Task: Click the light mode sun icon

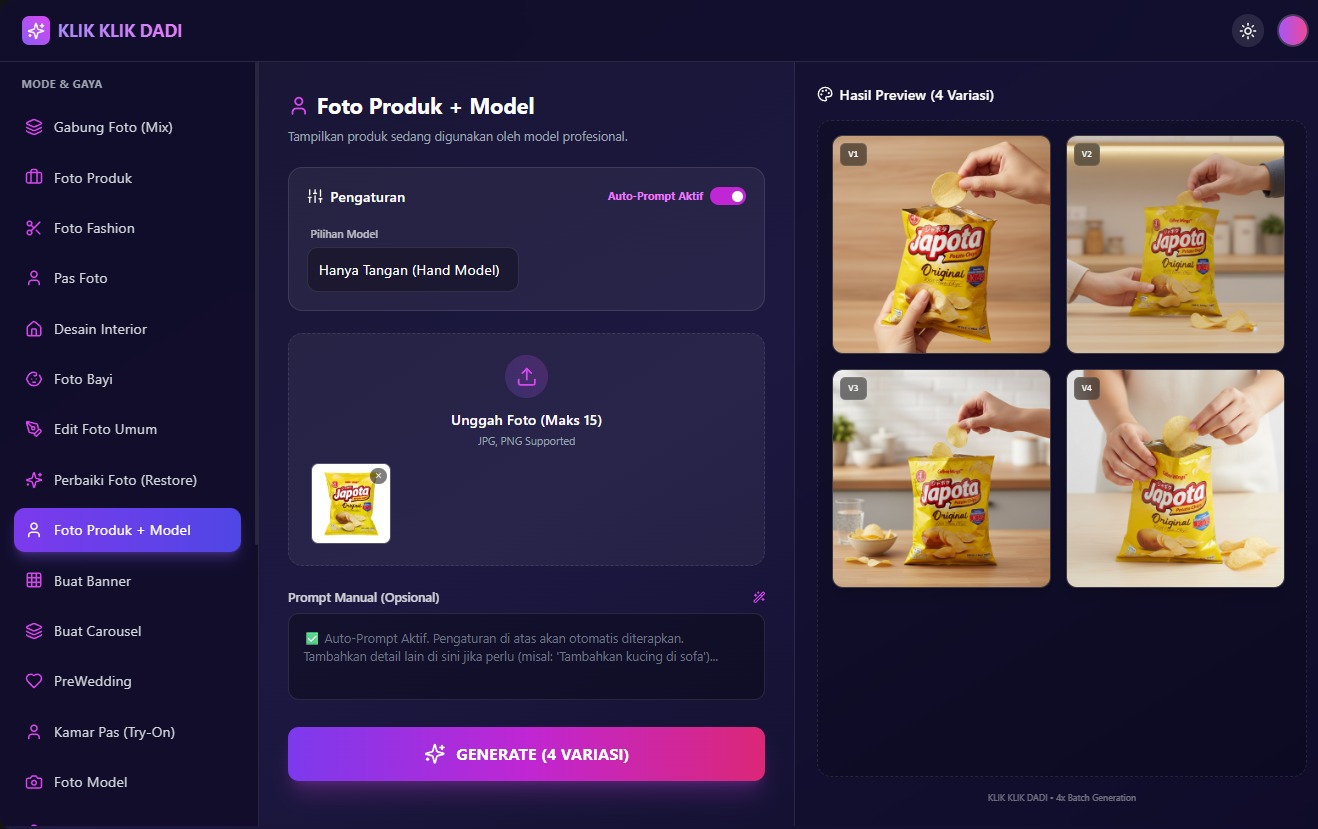Action: 1247,31
